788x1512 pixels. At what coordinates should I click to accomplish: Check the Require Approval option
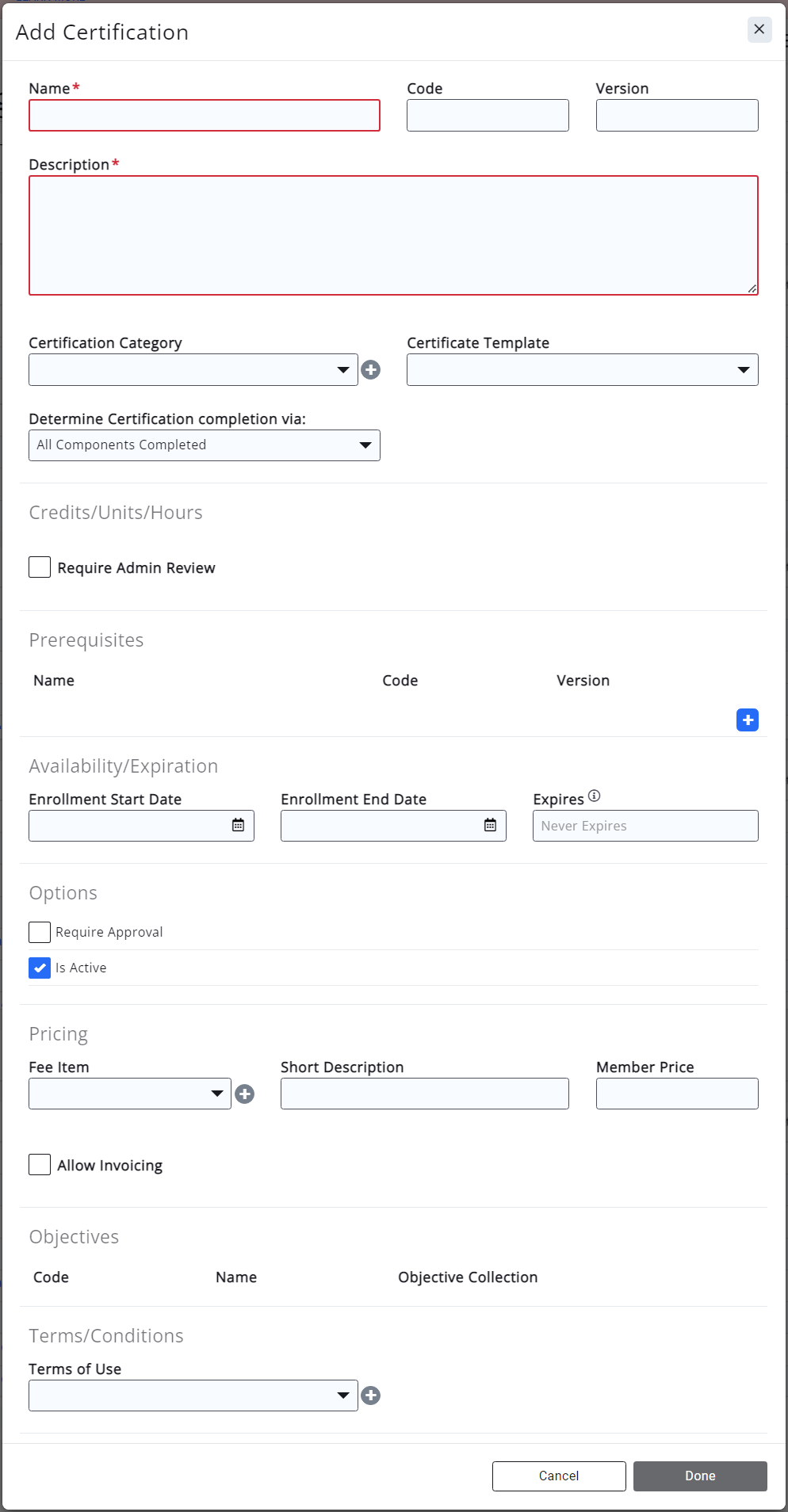click(40, 932)
